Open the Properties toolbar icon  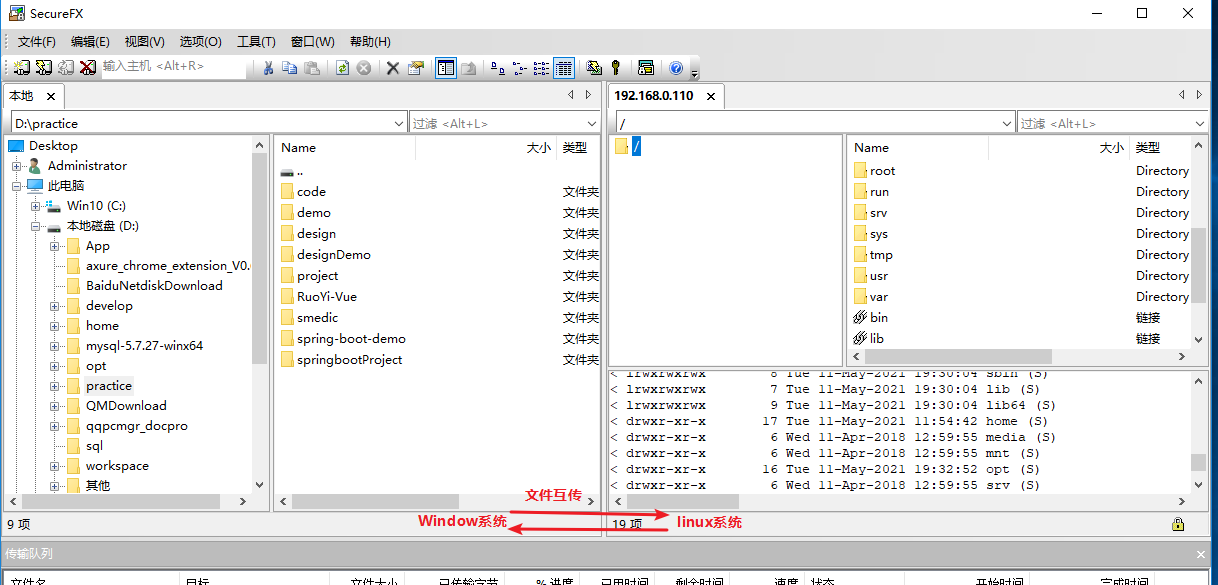click(x=416, y=68)
